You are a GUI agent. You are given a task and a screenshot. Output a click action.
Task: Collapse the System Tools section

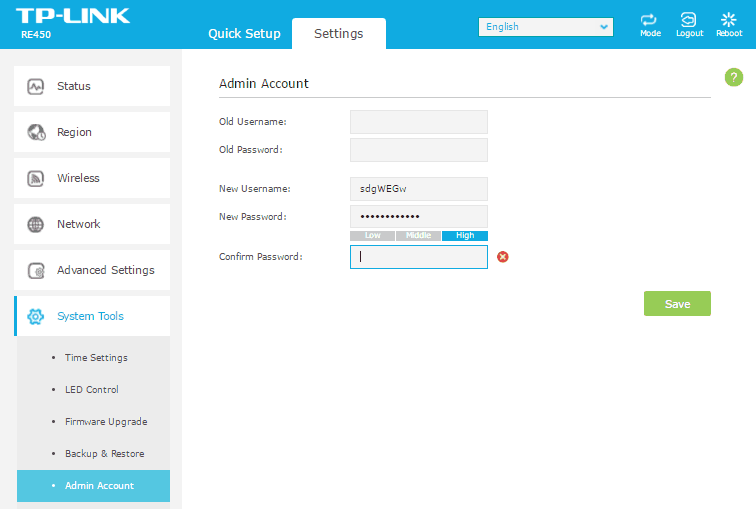click(x=91, y=316)
